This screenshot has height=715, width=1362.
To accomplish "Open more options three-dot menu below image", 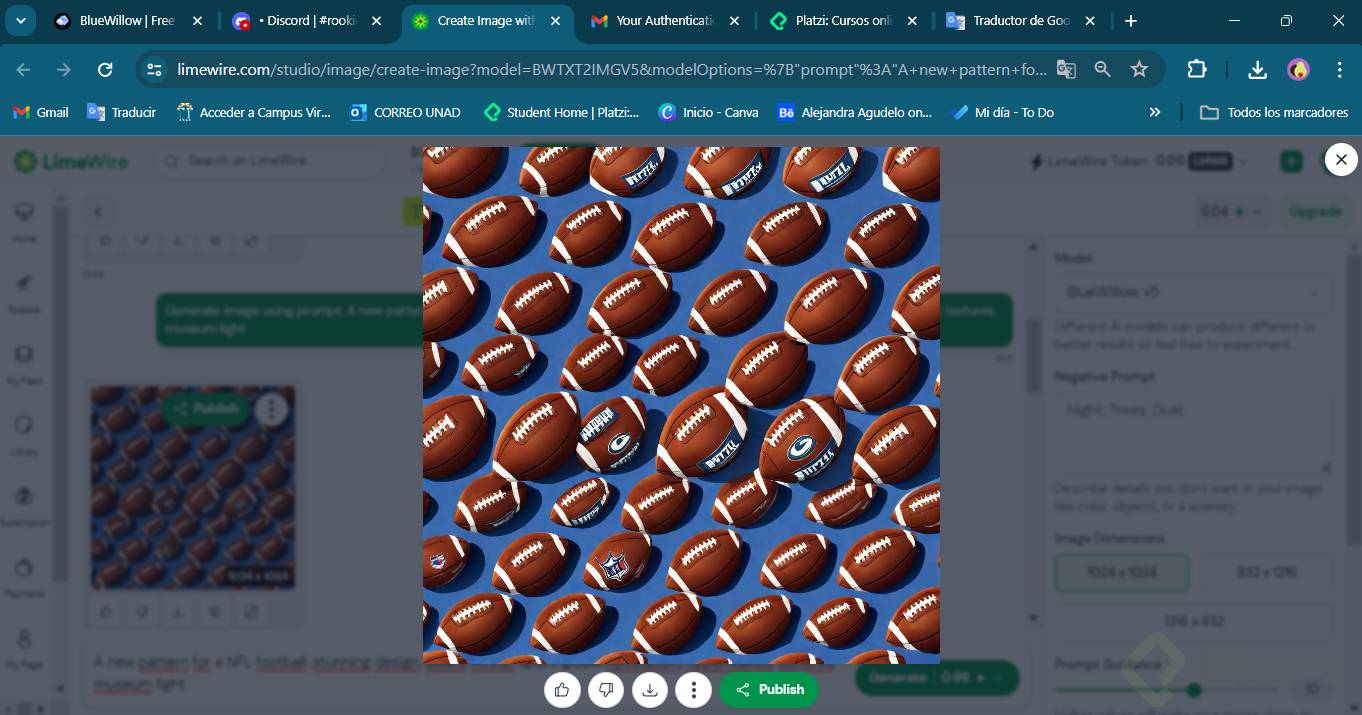I will pyautogui.click(x=693, y=690).
